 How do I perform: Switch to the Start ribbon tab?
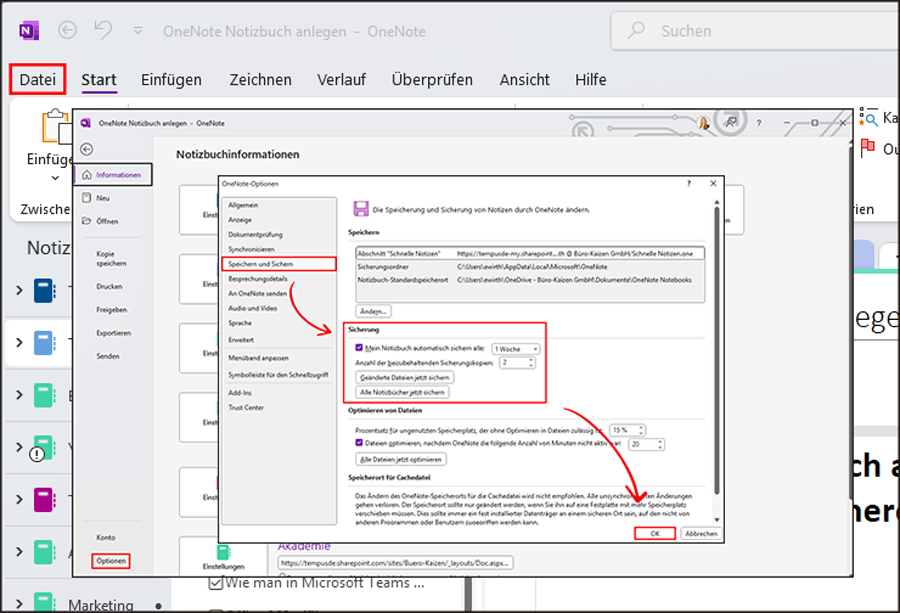tap(99, 79)
